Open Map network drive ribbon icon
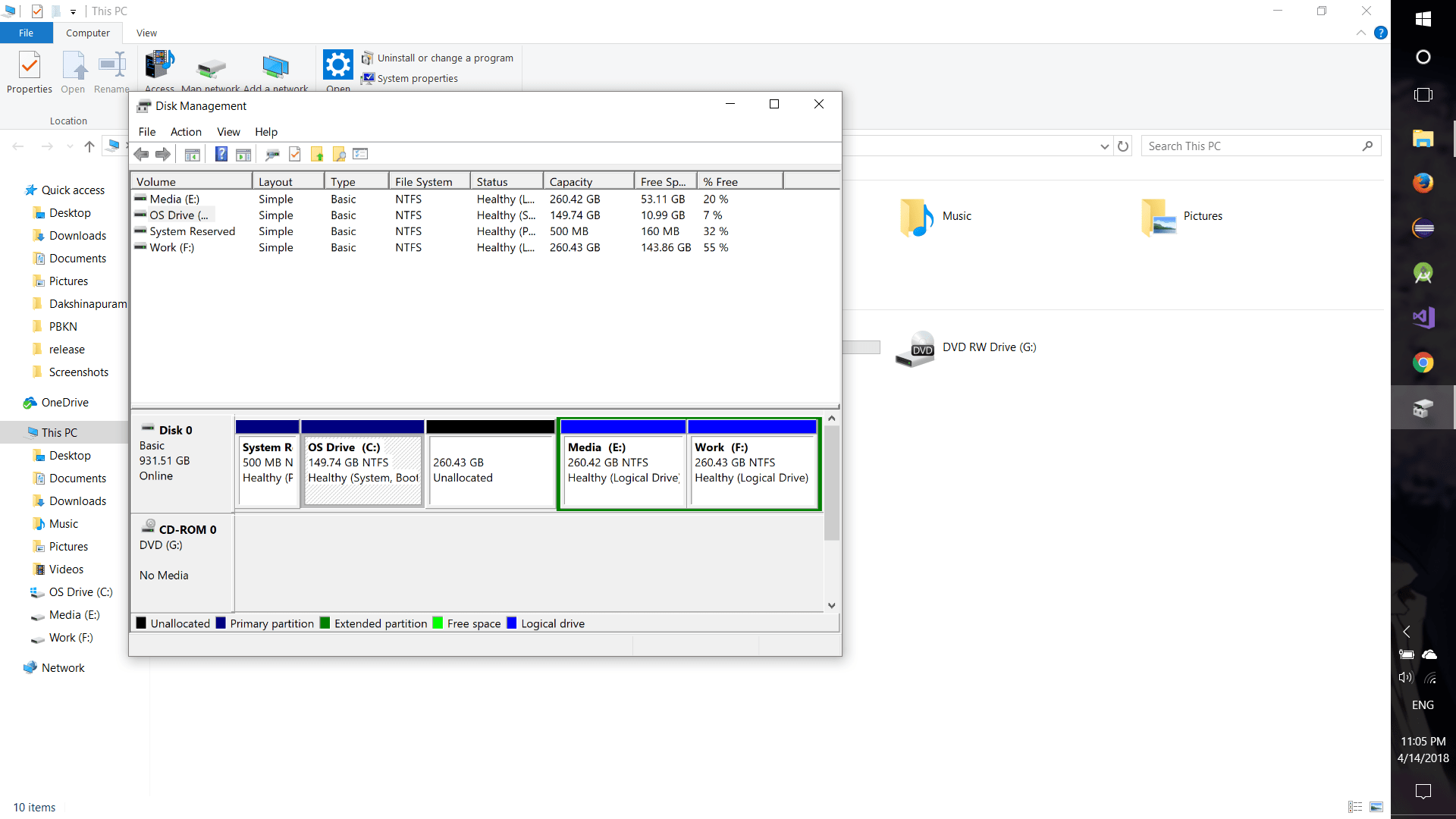The image size is (1456, 819). (211, 70)
